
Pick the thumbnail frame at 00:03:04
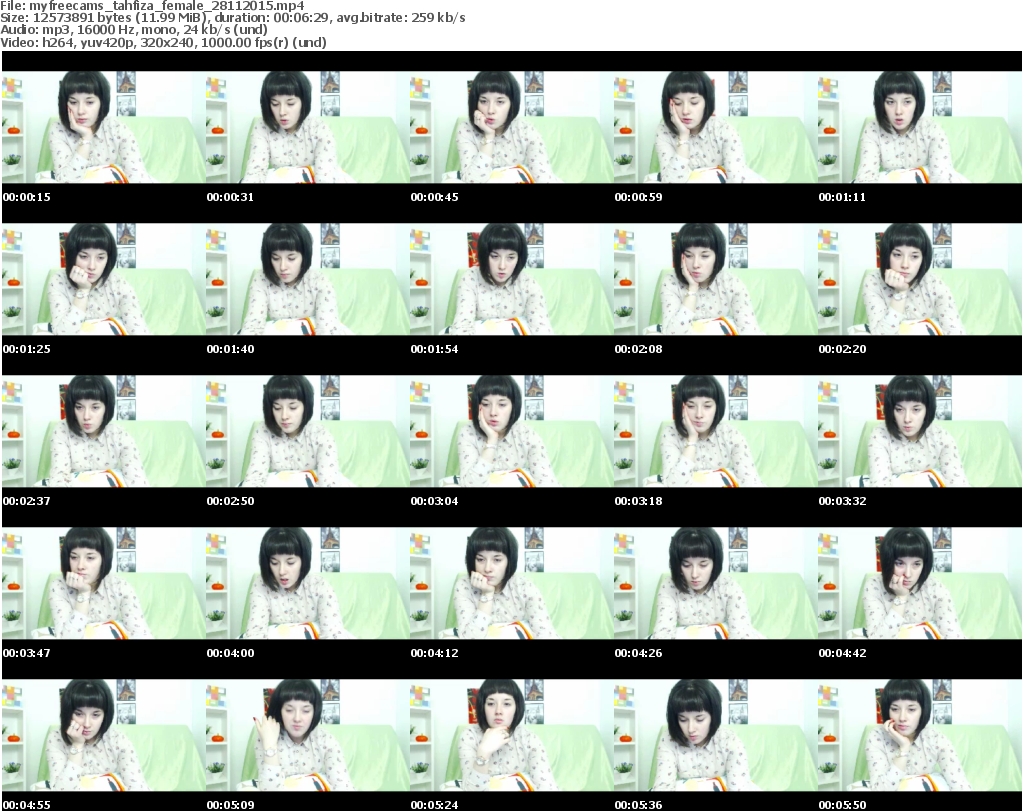pyautogui.click(x=512, y=431)
